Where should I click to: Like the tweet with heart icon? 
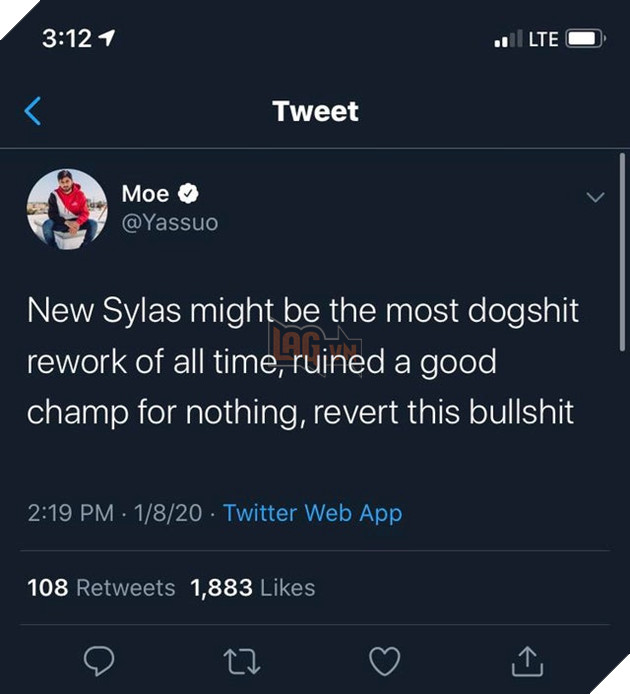tap(384, 660)
